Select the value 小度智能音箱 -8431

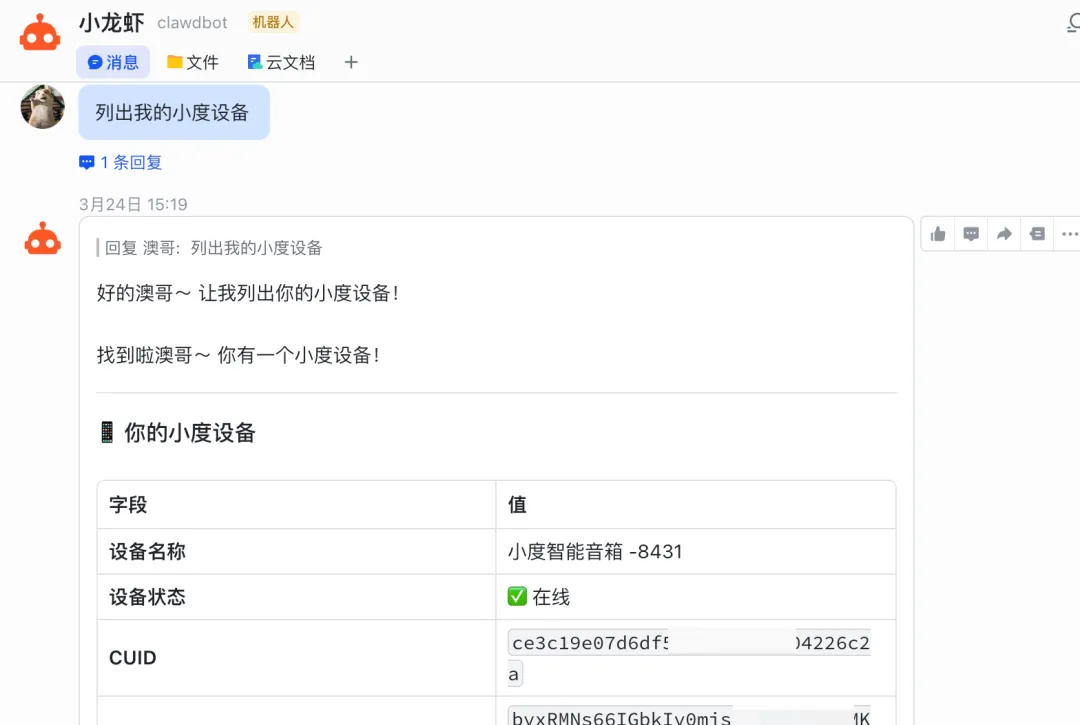pyautogui.click(x=595, y=551)
